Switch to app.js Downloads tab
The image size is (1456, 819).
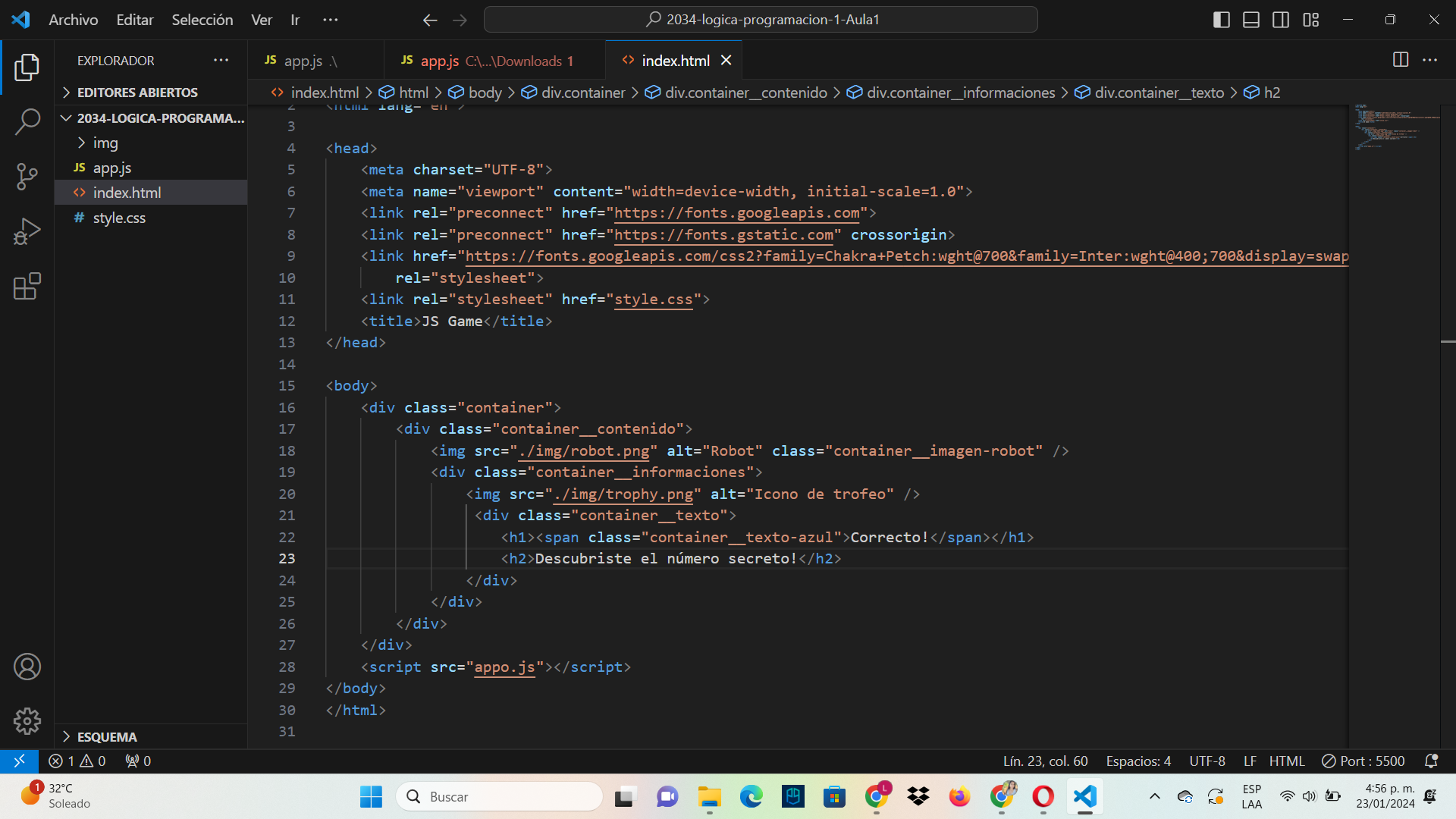pos(494,60)
